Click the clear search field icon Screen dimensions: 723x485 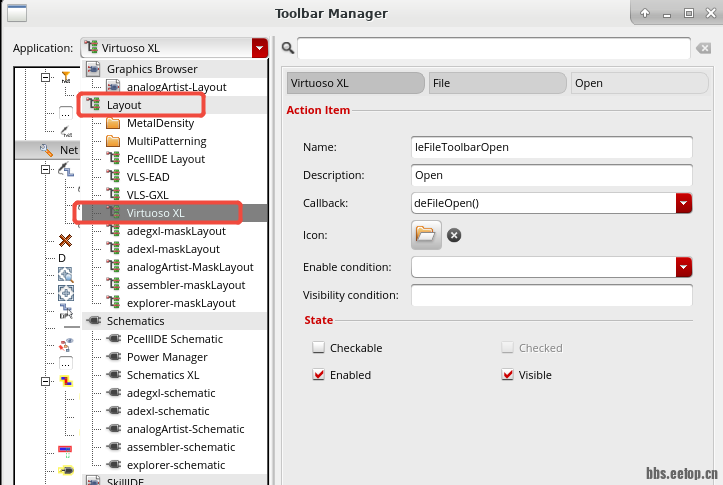click(704, 48)
